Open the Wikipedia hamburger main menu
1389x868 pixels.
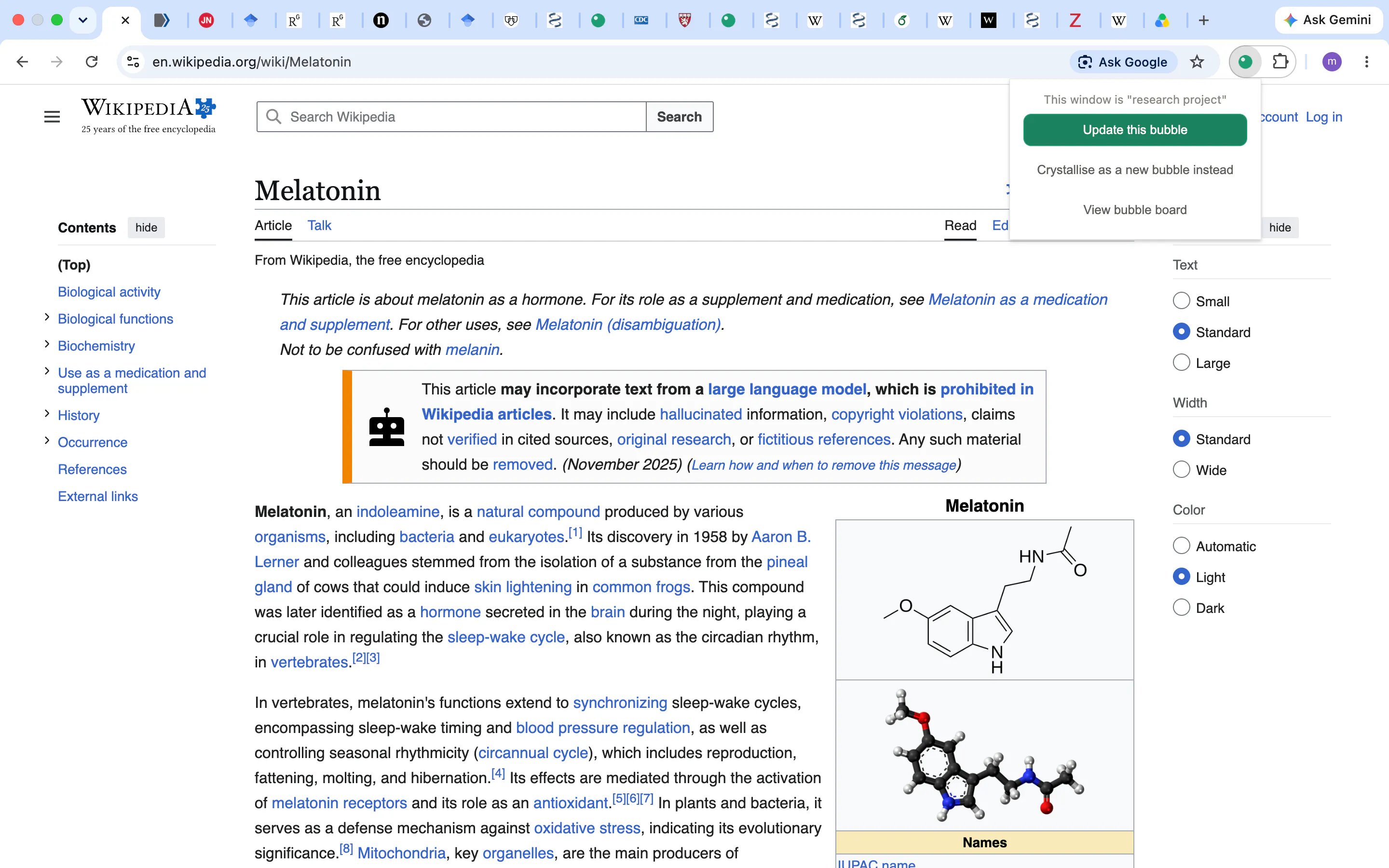[x=52, y=117]
